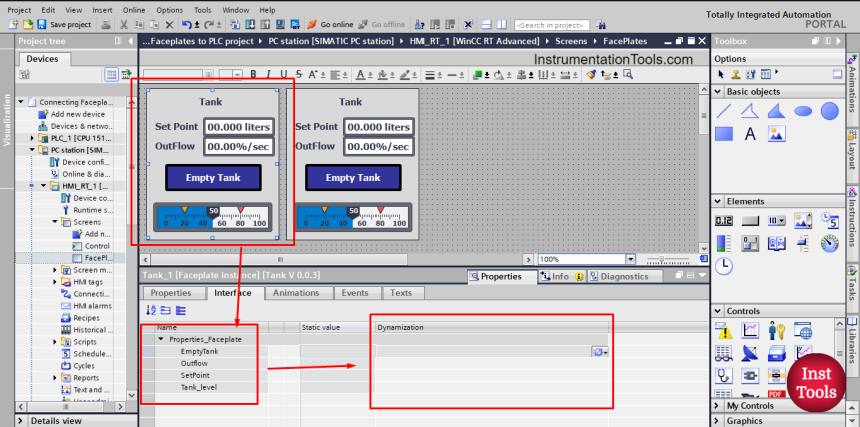Collapse the Elements toolbox section
Screen dimensions: 860x427
pyautogui.click(x=718, y=201)
